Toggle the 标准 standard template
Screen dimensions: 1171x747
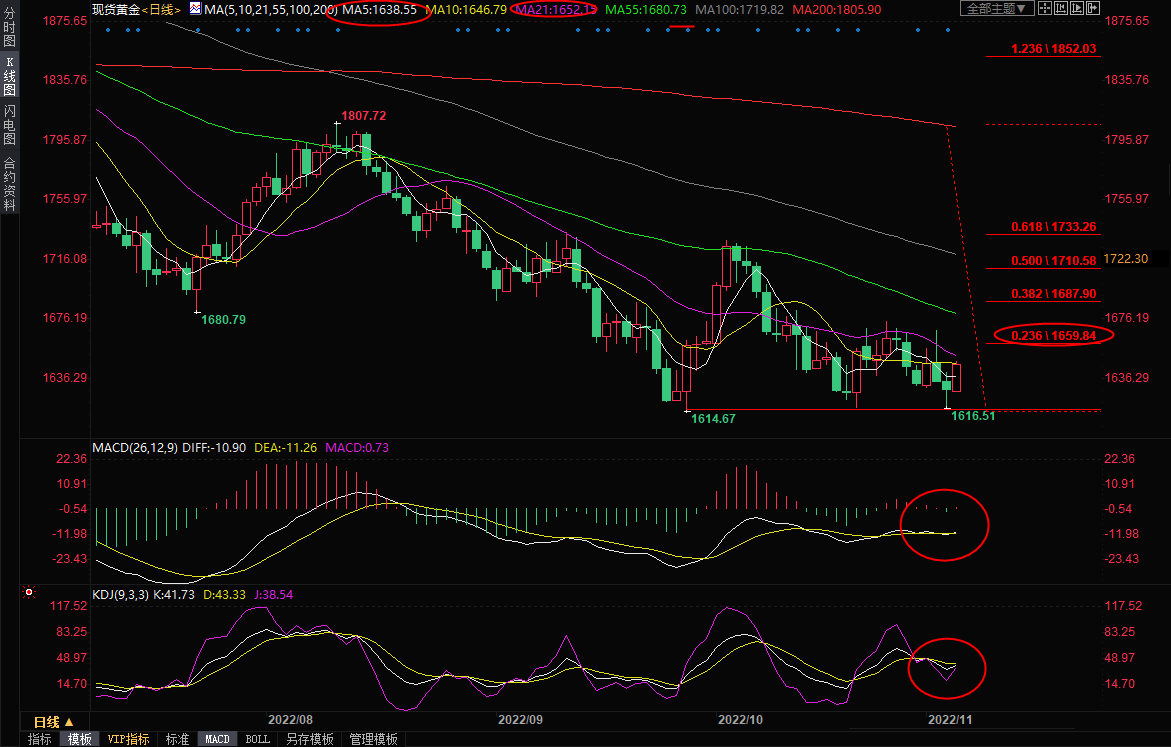click(x=177, y=739)
